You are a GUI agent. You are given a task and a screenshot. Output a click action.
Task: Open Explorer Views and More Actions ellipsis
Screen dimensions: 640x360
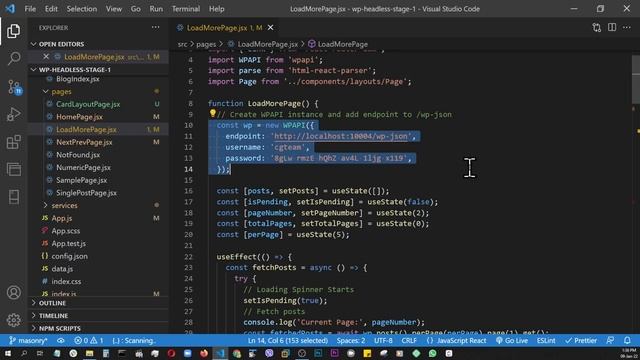pos(156,27)
